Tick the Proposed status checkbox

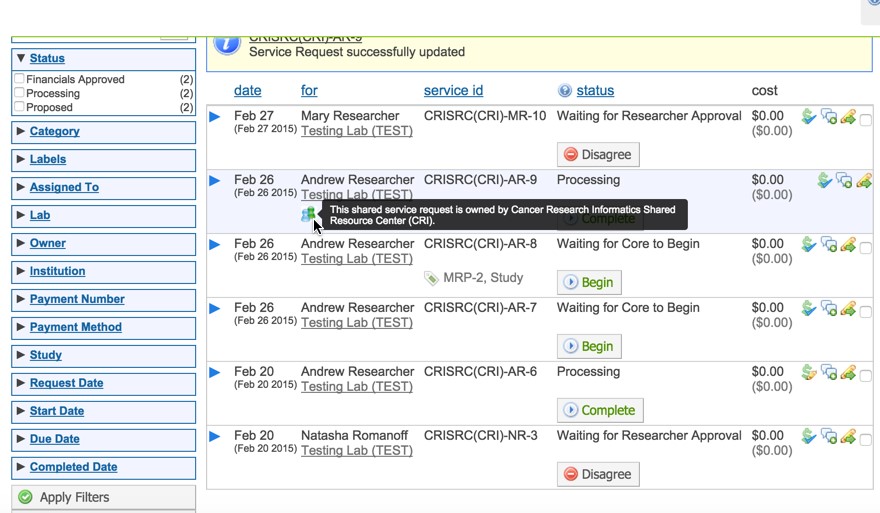[19, 107]
